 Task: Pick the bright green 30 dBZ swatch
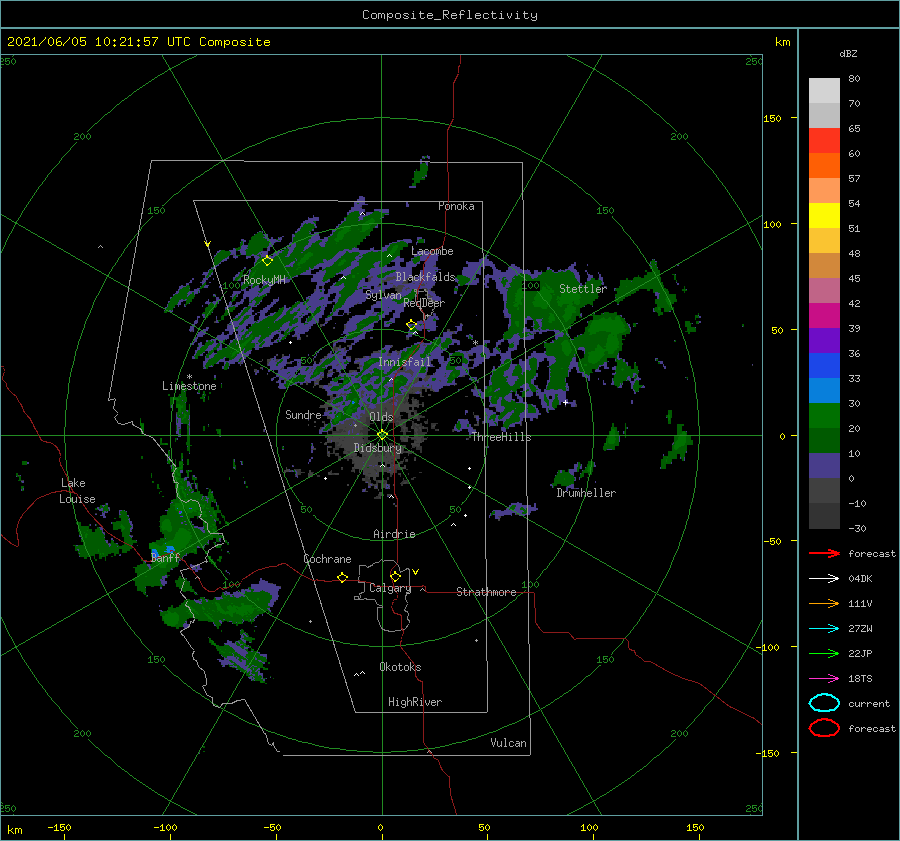(x=824, y=415)
